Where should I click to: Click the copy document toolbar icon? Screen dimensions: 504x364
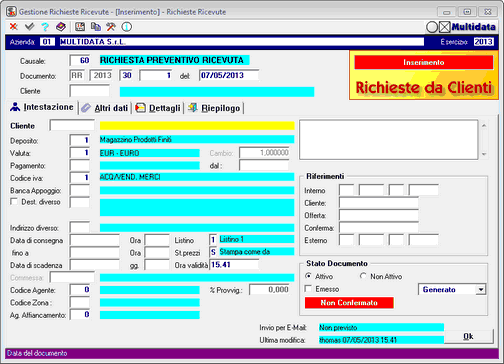[96, 27]
